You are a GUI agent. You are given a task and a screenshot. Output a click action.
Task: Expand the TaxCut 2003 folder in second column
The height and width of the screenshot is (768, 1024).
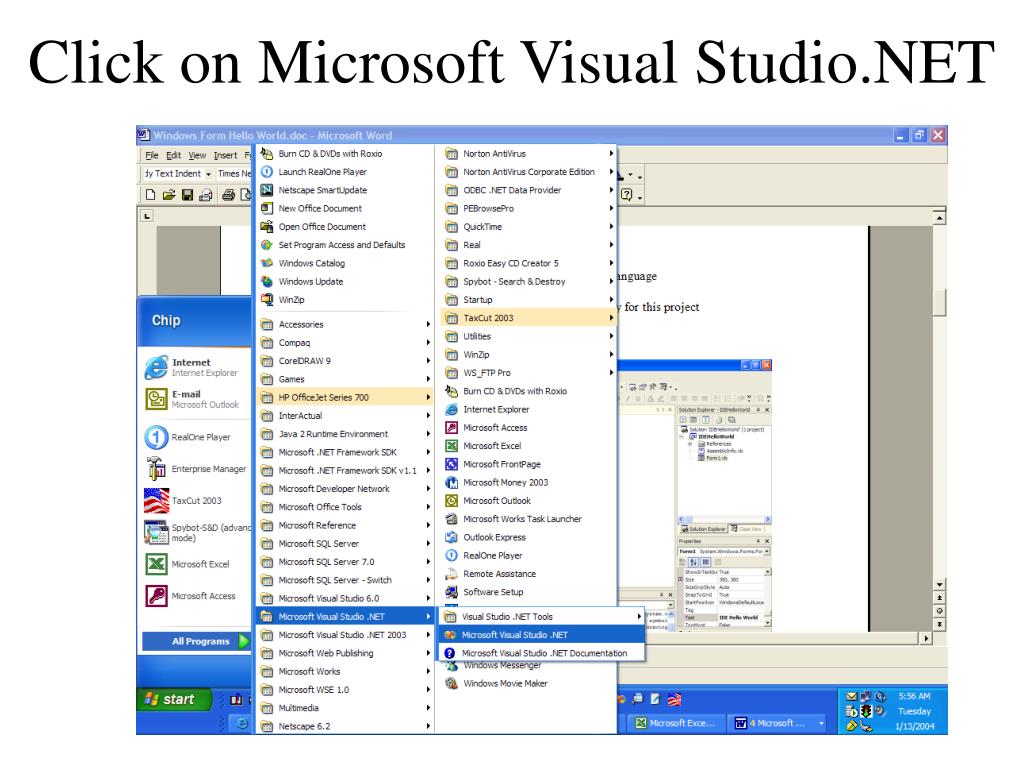(529, 318)
